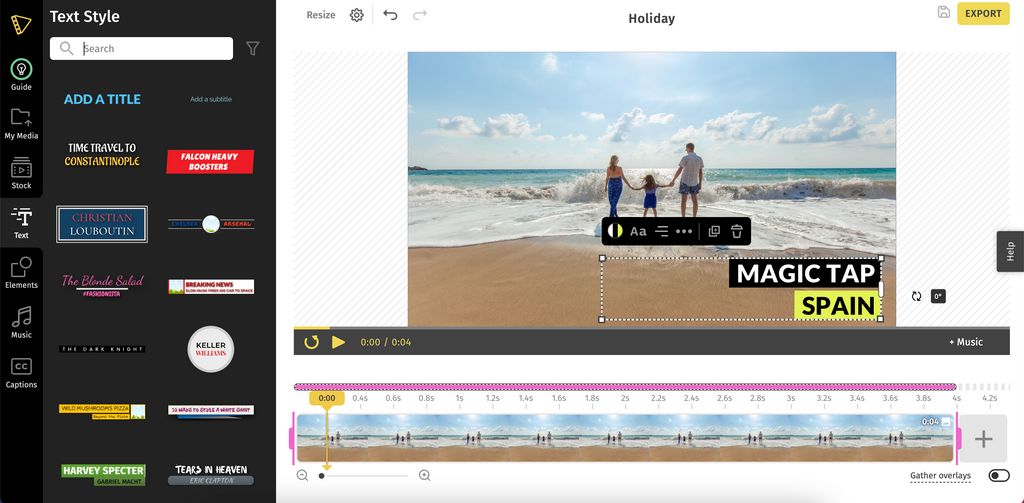Click the 2s mark on timeline ruler
Screen dimensions: 1024x503
click(625, 398)
